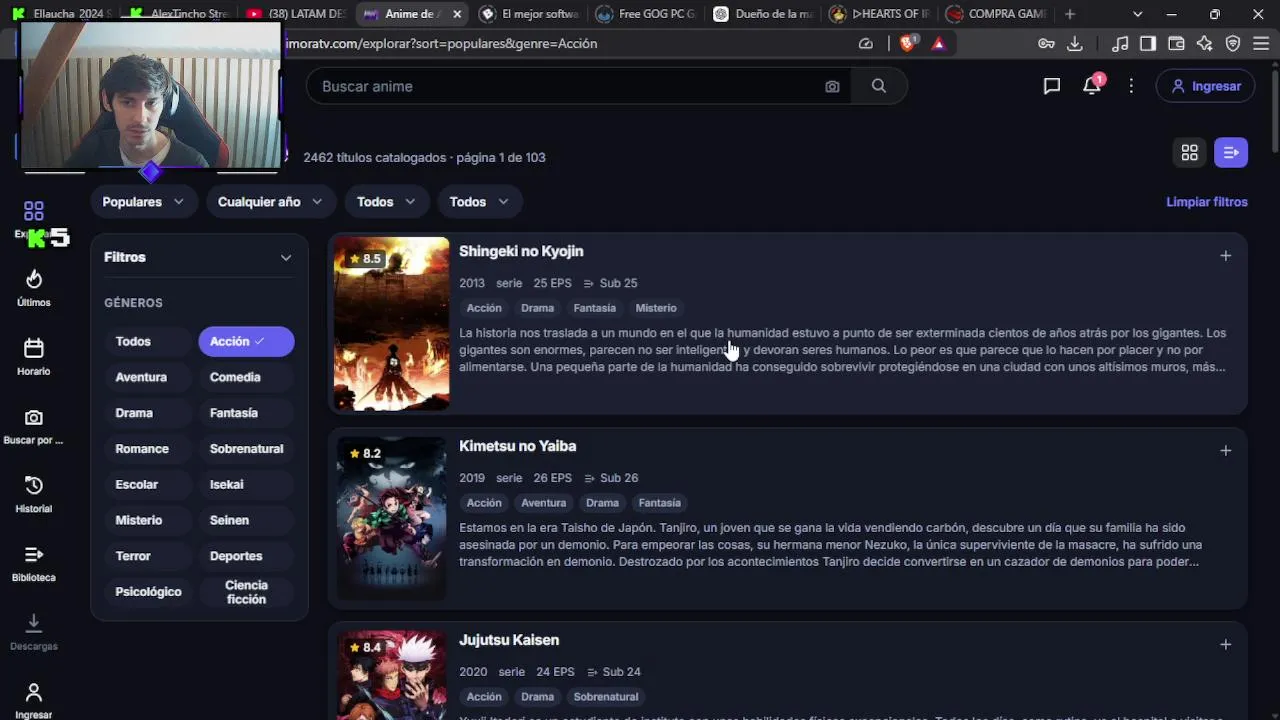Toggle the browser sidebar panel icon
Viewport: 1280px width, 720px height.
1148,43
